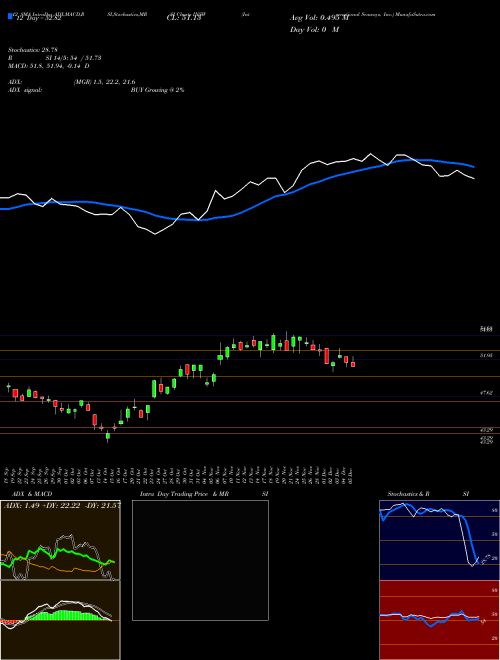Click the red RSI chart panel
500x660 pixels.
tap(439, 620)
